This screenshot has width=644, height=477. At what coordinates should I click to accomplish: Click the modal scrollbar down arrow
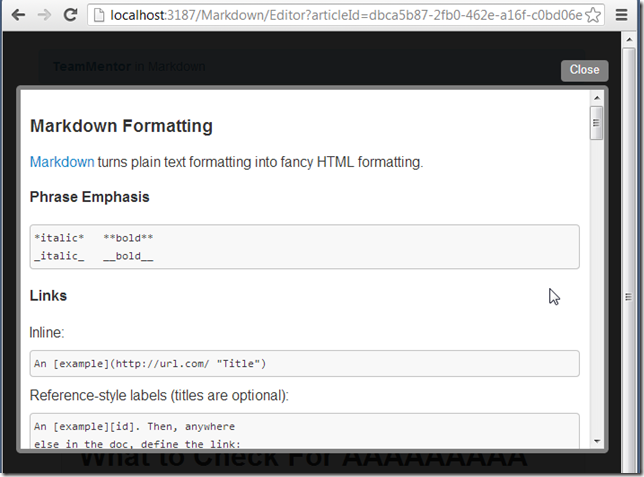[x=597, y=440]
